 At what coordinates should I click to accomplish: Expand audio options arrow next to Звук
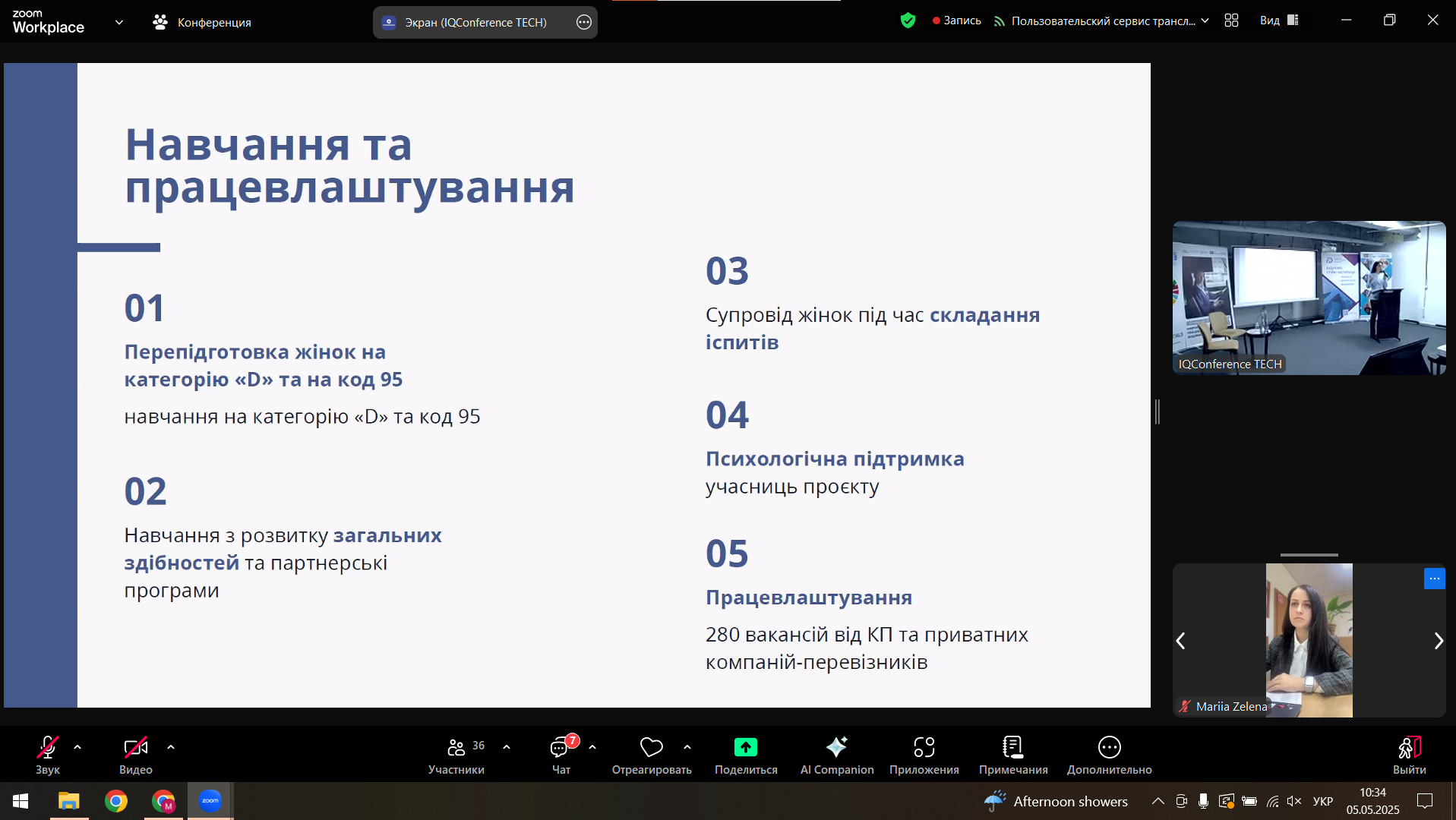point(77,747)
